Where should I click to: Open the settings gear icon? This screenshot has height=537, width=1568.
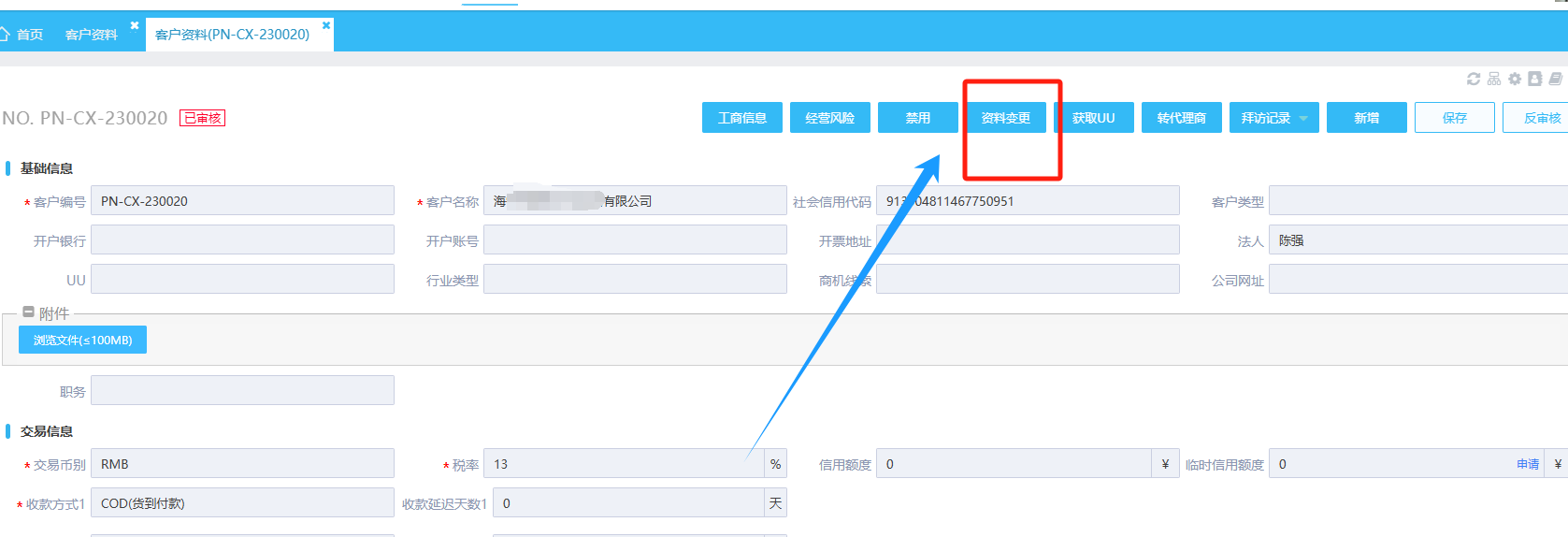tap(1515, 80)
